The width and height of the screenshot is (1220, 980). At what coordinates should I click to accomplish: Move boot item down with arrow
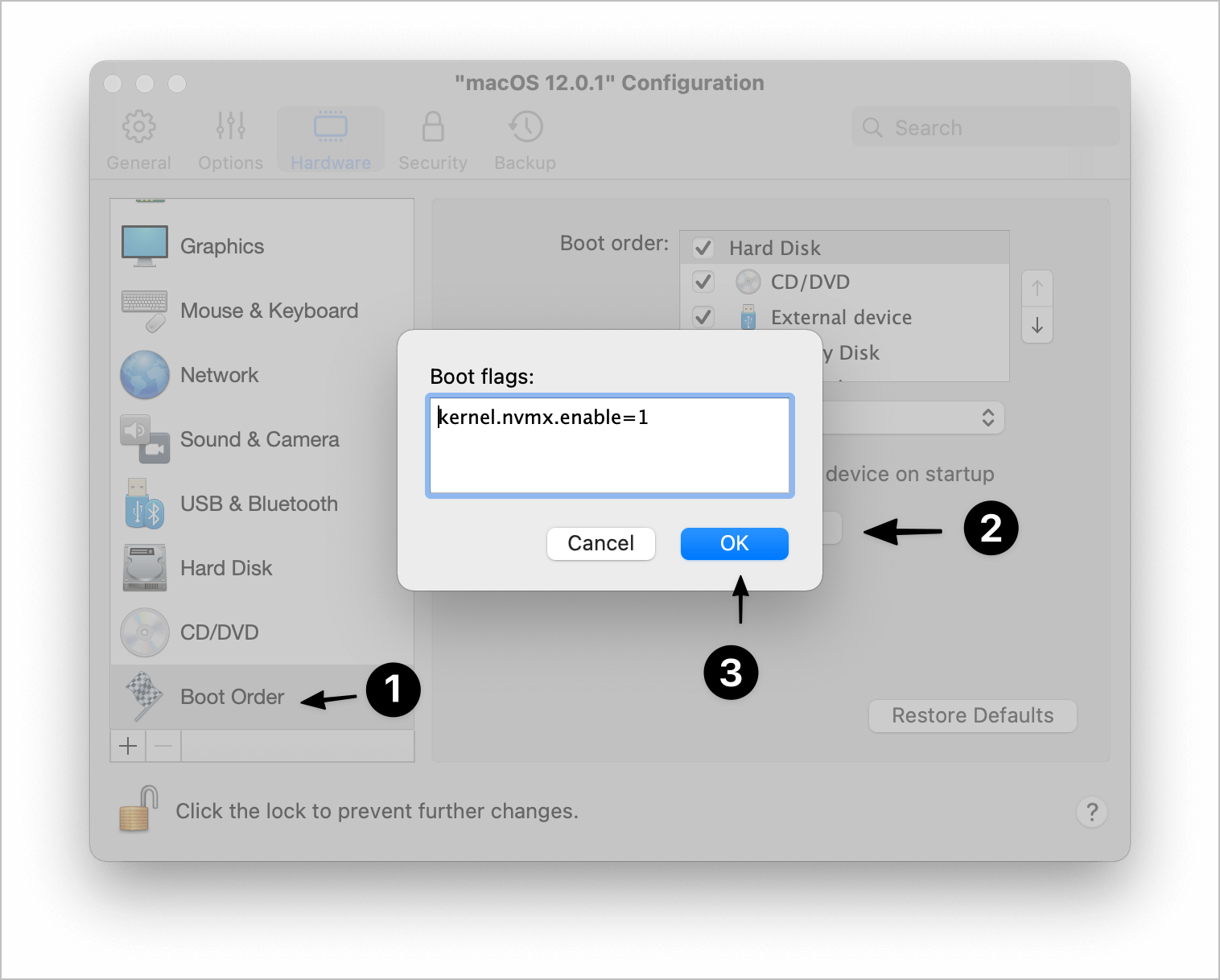coord(1037,325)
